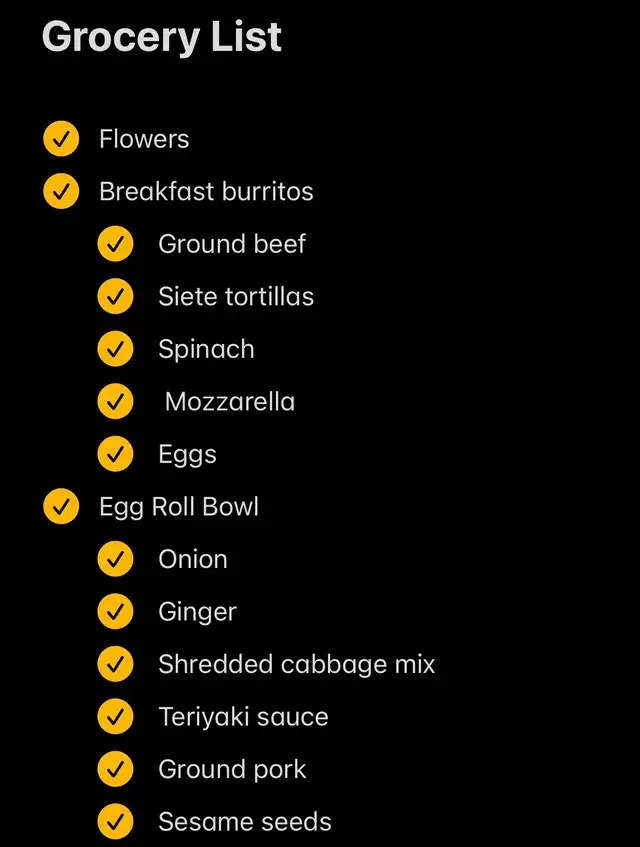The image size is (640, 847).
Task: Toggle Shredded cabbage mix checkbox
Action: tap(116, 664)
